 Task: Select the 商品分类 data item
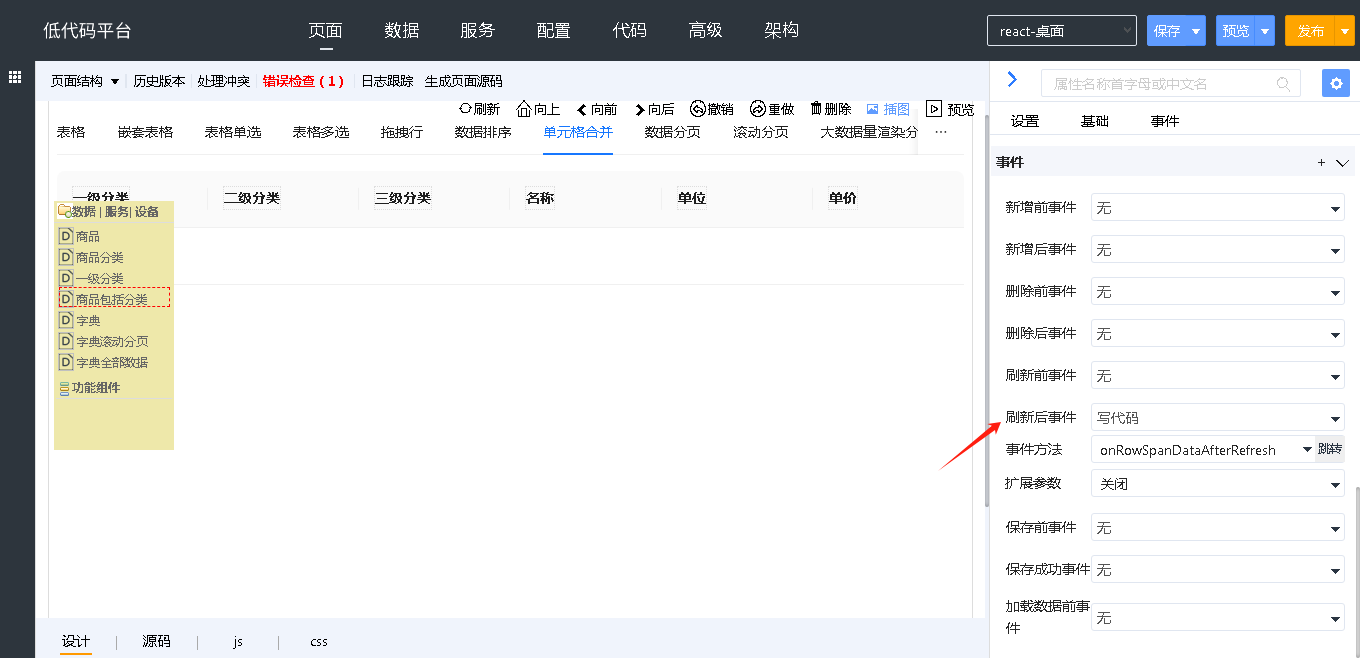pos(91,258)
